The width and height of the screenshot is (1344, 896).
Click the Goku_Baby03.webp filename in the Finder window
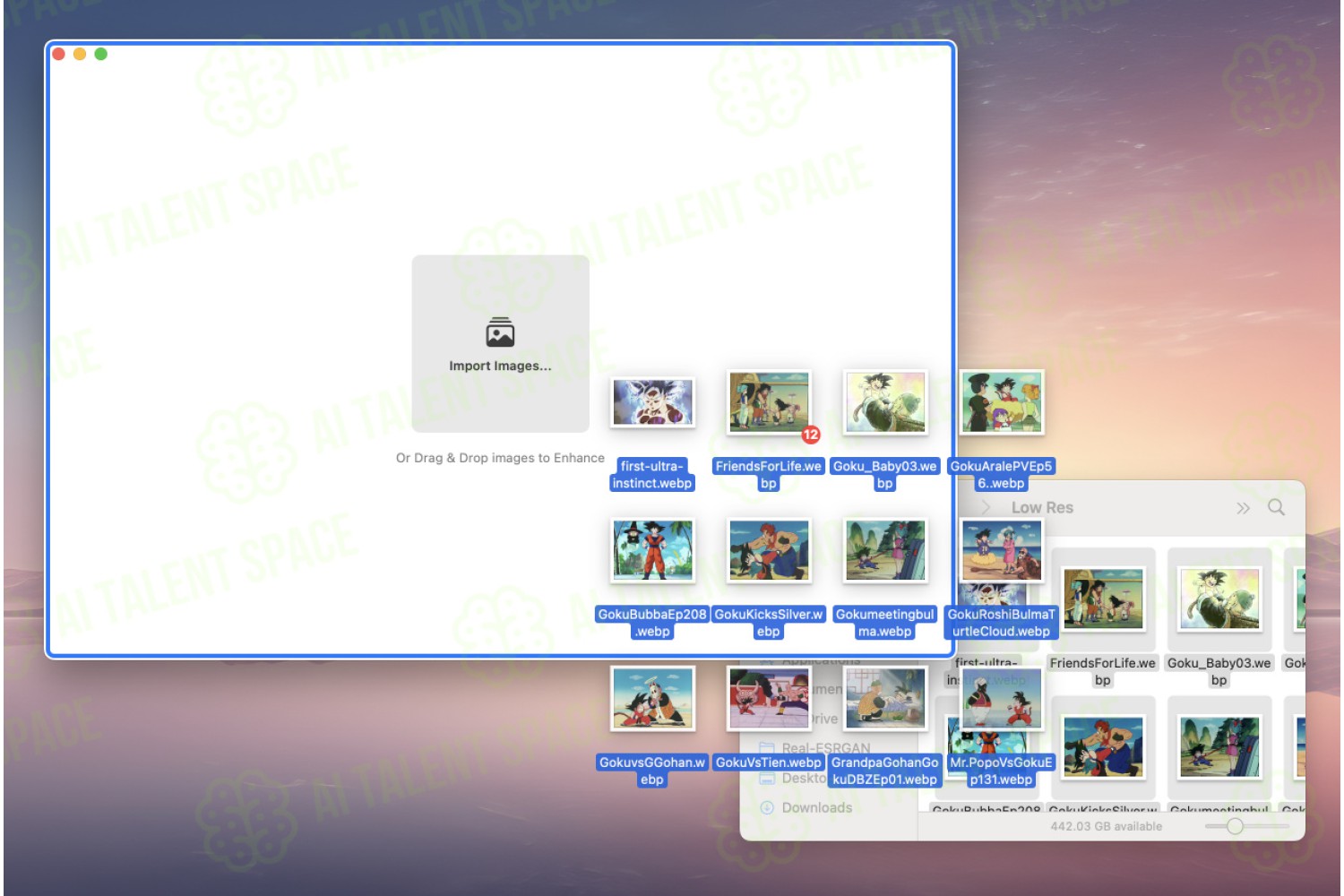tap(1219, 671)
